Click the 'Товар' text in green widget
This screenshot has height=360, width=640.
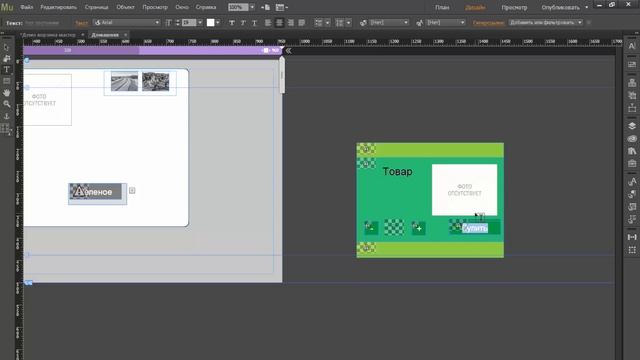click(397, 171)
